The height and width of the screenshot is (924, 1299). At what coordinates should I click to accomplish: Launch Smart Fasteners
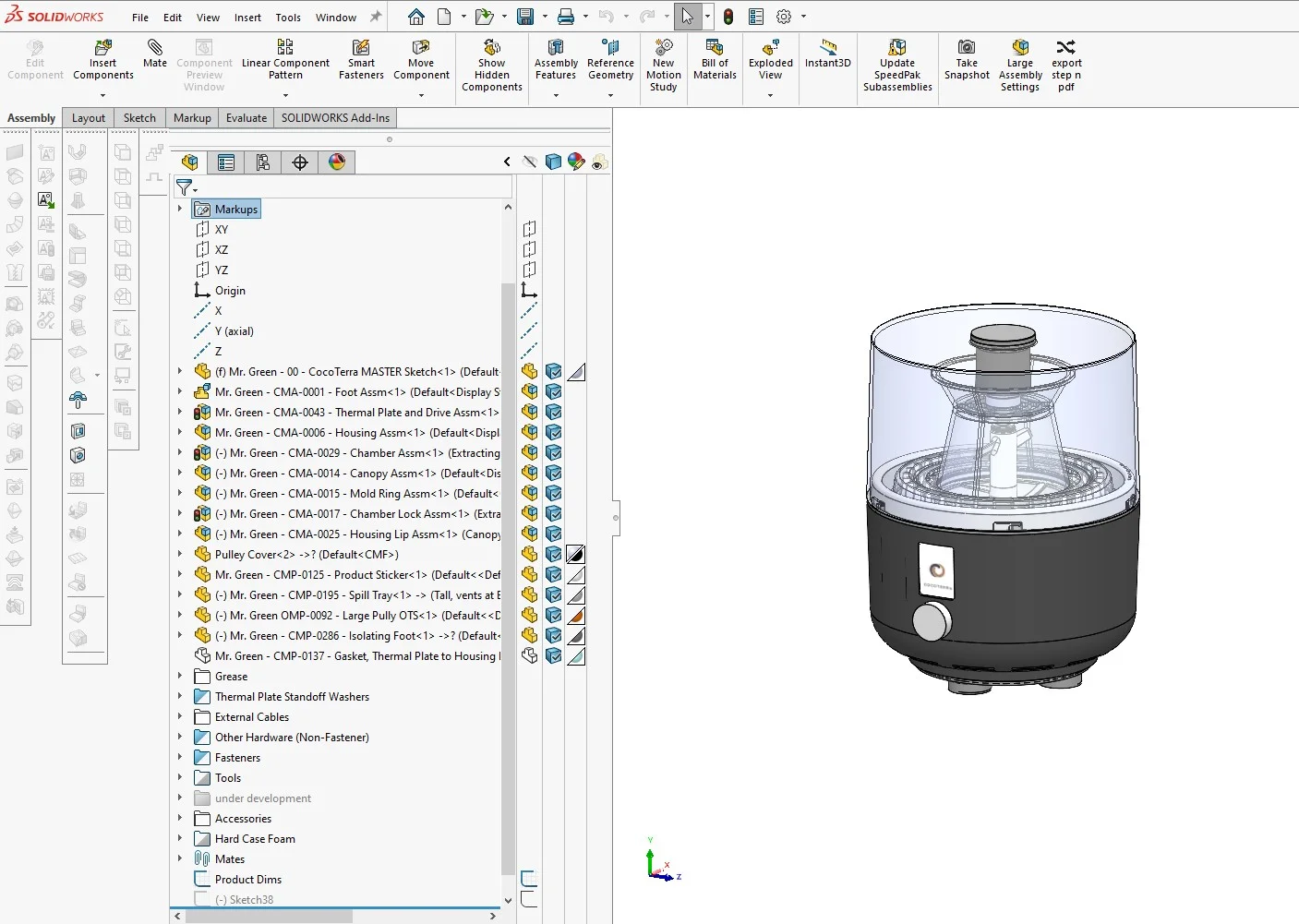click(361, 60)
